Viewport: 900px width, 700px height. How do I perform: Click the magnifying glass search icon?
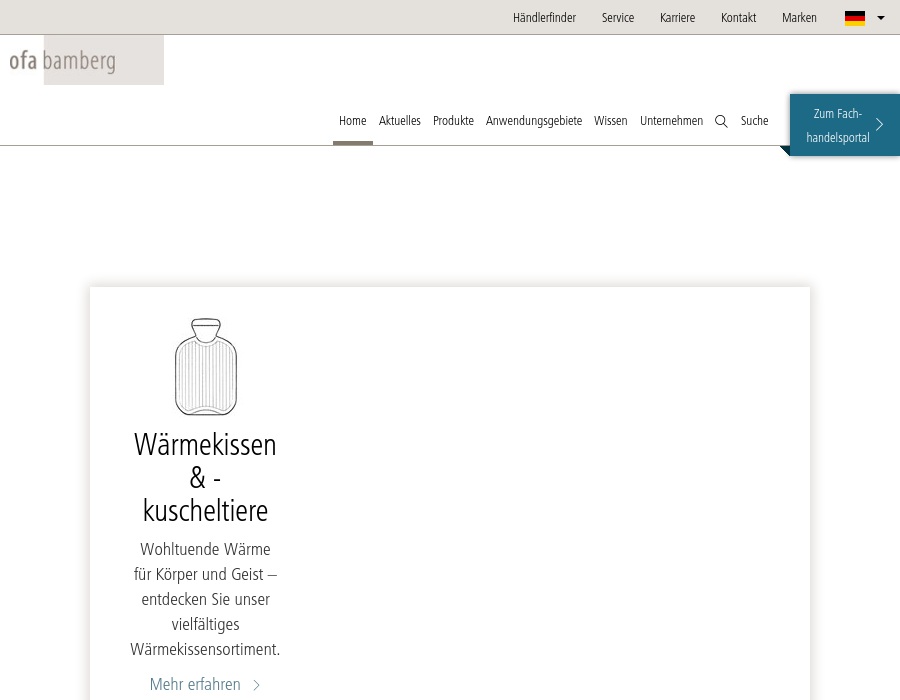[x=721, y=121]
